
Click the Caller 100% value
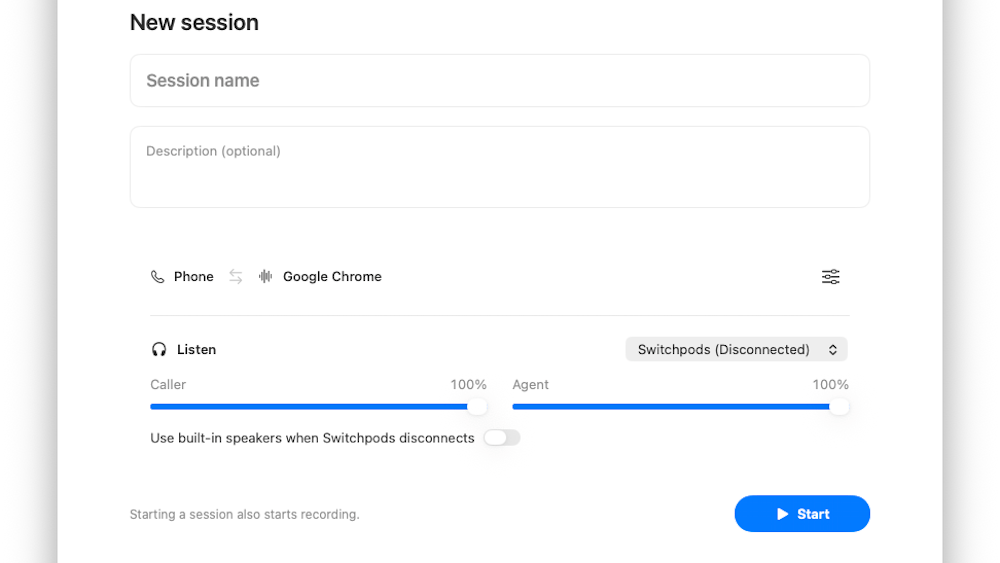469,384
